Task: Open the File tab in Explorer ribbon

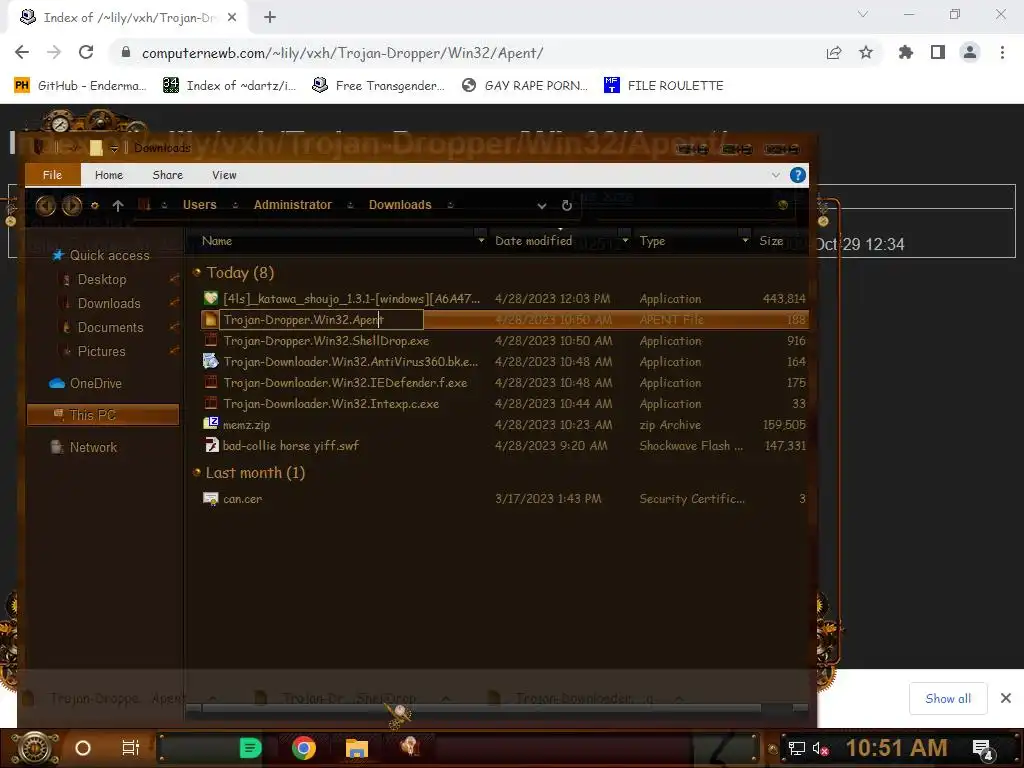Action: (x=52, y=175)
